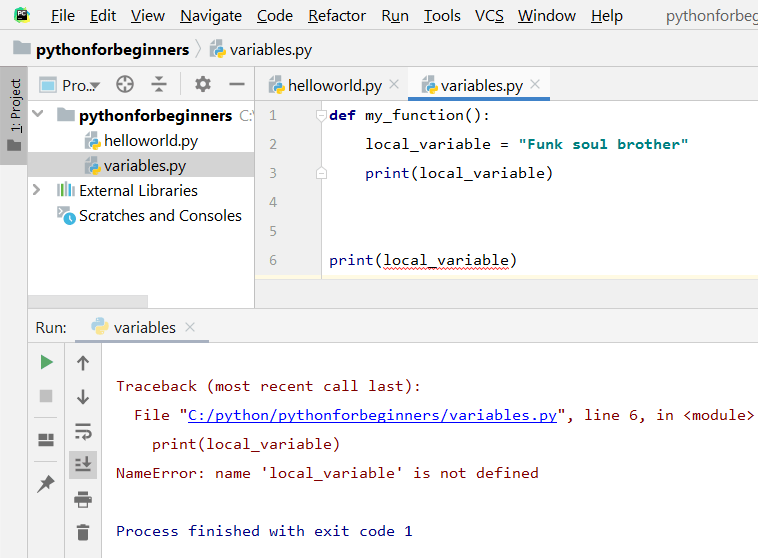Open the VCS menu
The image size is (758, 558).
(489, 16)
